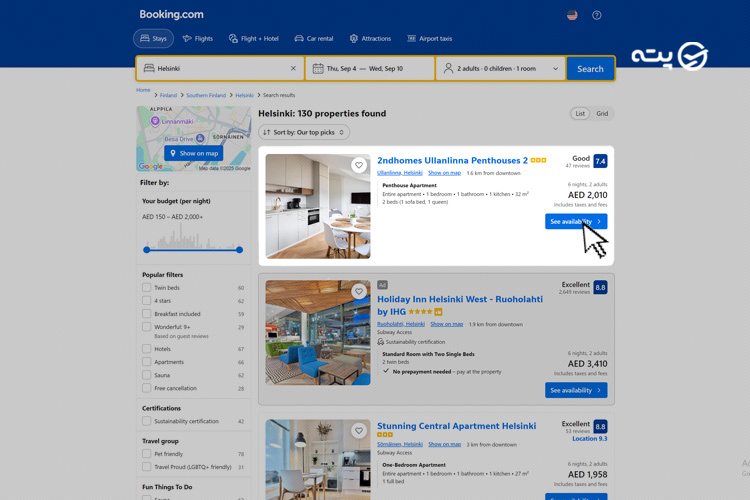
Task: Click the US flag language icon
Action: (572, 15)
